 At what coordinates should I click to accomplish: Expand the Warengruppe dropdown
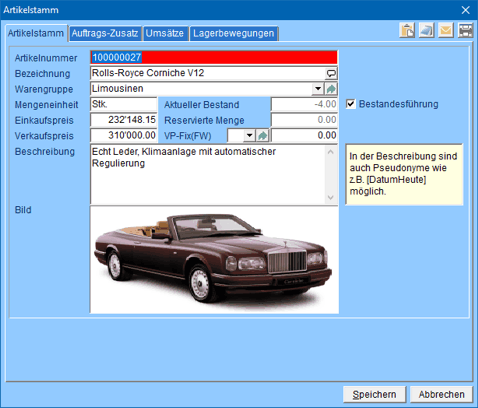(x=318, y=89)
